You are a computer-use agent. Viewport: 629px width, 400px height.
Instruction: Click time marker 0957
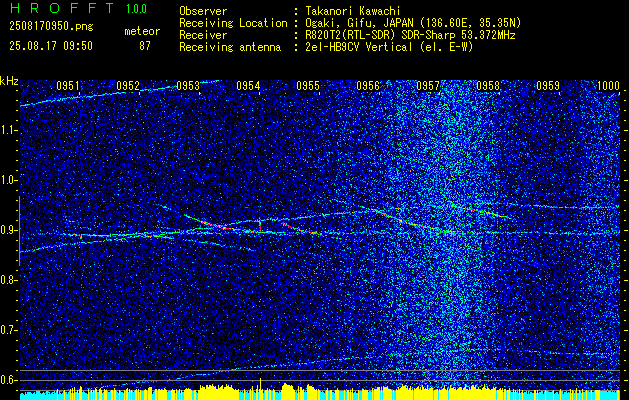coord(428,86)
